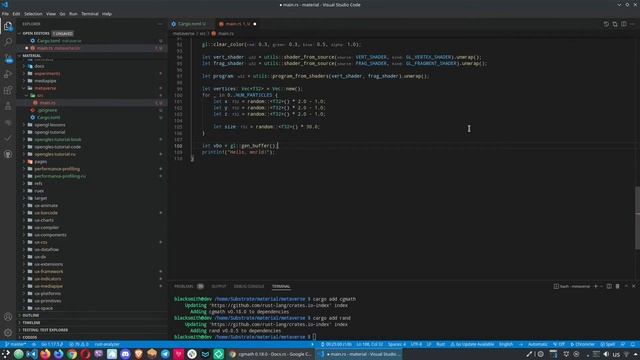
Task: Click the timeline history icon in editor toolbar
Action: (606, 24)
